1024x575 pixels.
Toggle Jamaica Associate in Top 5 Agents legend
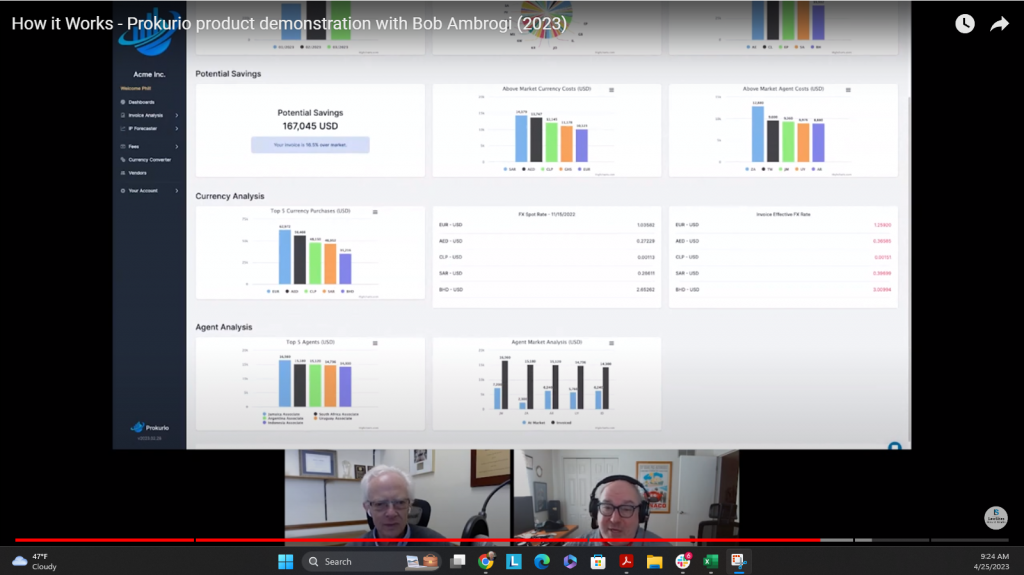pos(281,414)
